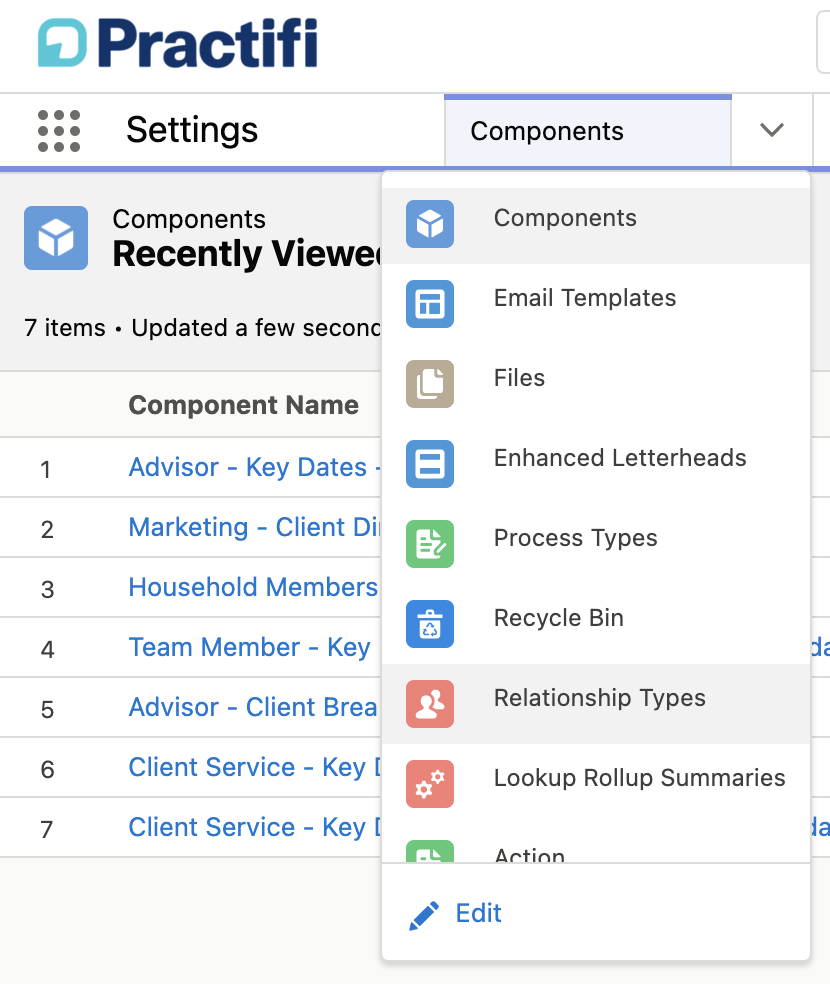Click the Enhanced Letterheads icon
The image size is (830, 984).
(430, 464)
